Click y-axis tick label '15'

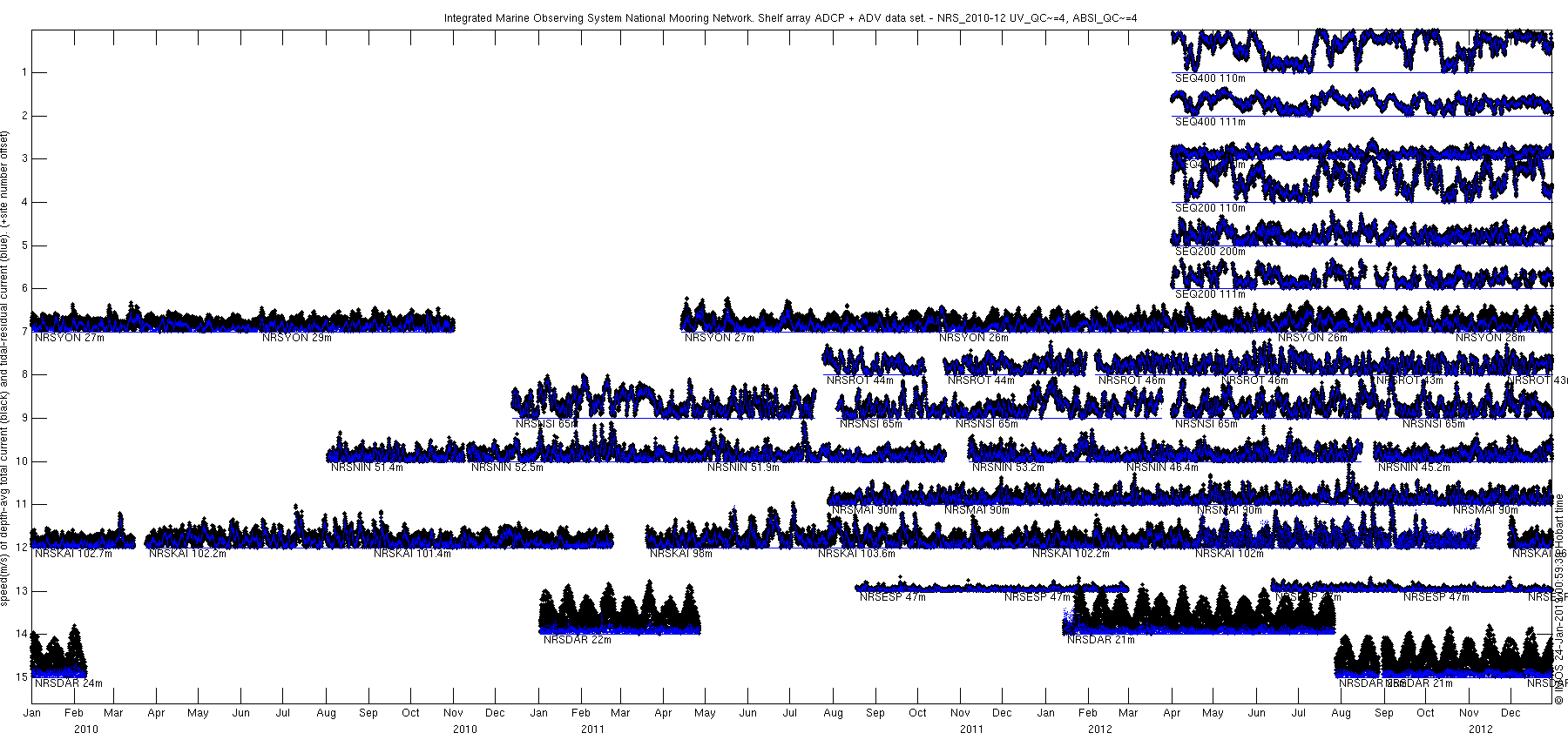point(23,677)
